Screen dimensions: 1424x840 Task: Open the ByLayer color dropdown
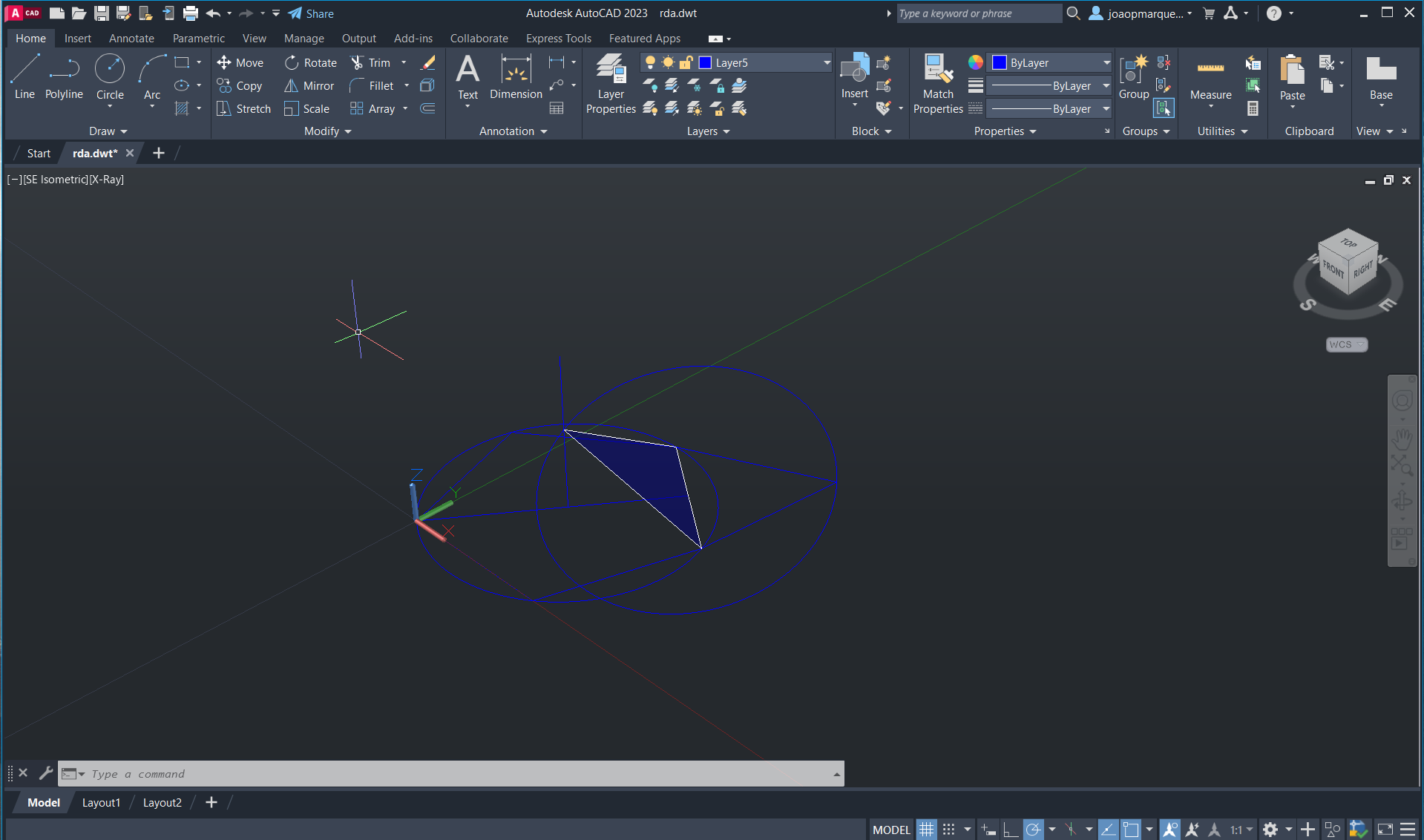(x=1106, y=63)
